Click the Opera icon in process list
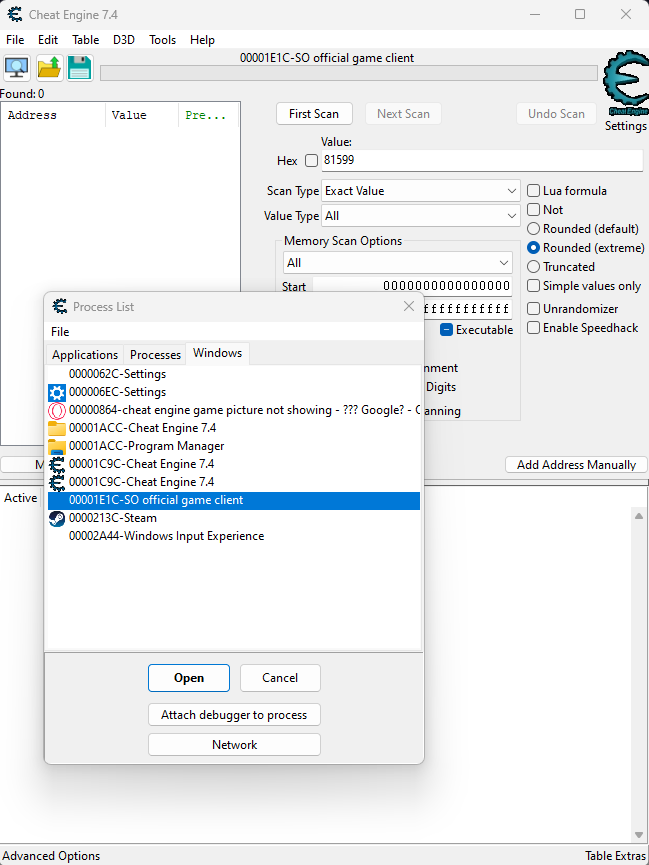Image resolution: width=649 pixels, height=865 pixels. pos(57,412)
